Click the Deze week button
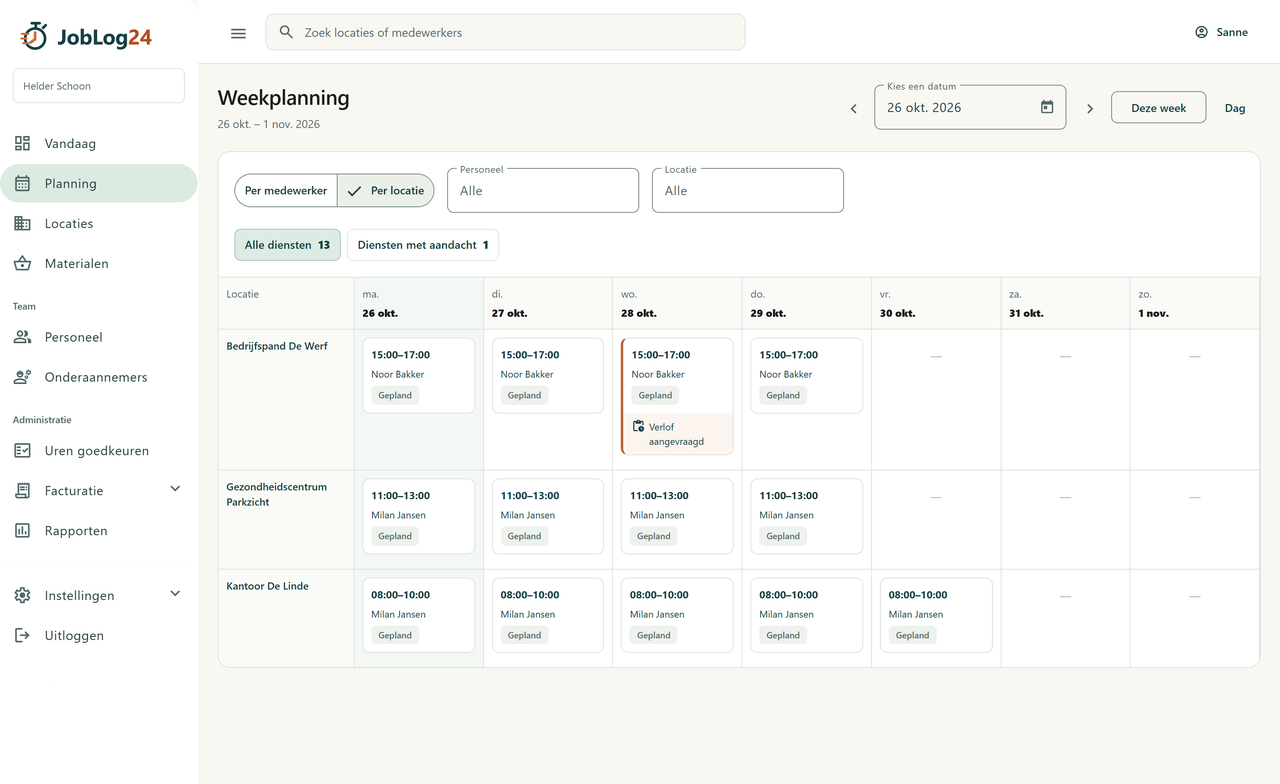The width and height of the screenshot is (1280, 784). (x=1158, y=108)
